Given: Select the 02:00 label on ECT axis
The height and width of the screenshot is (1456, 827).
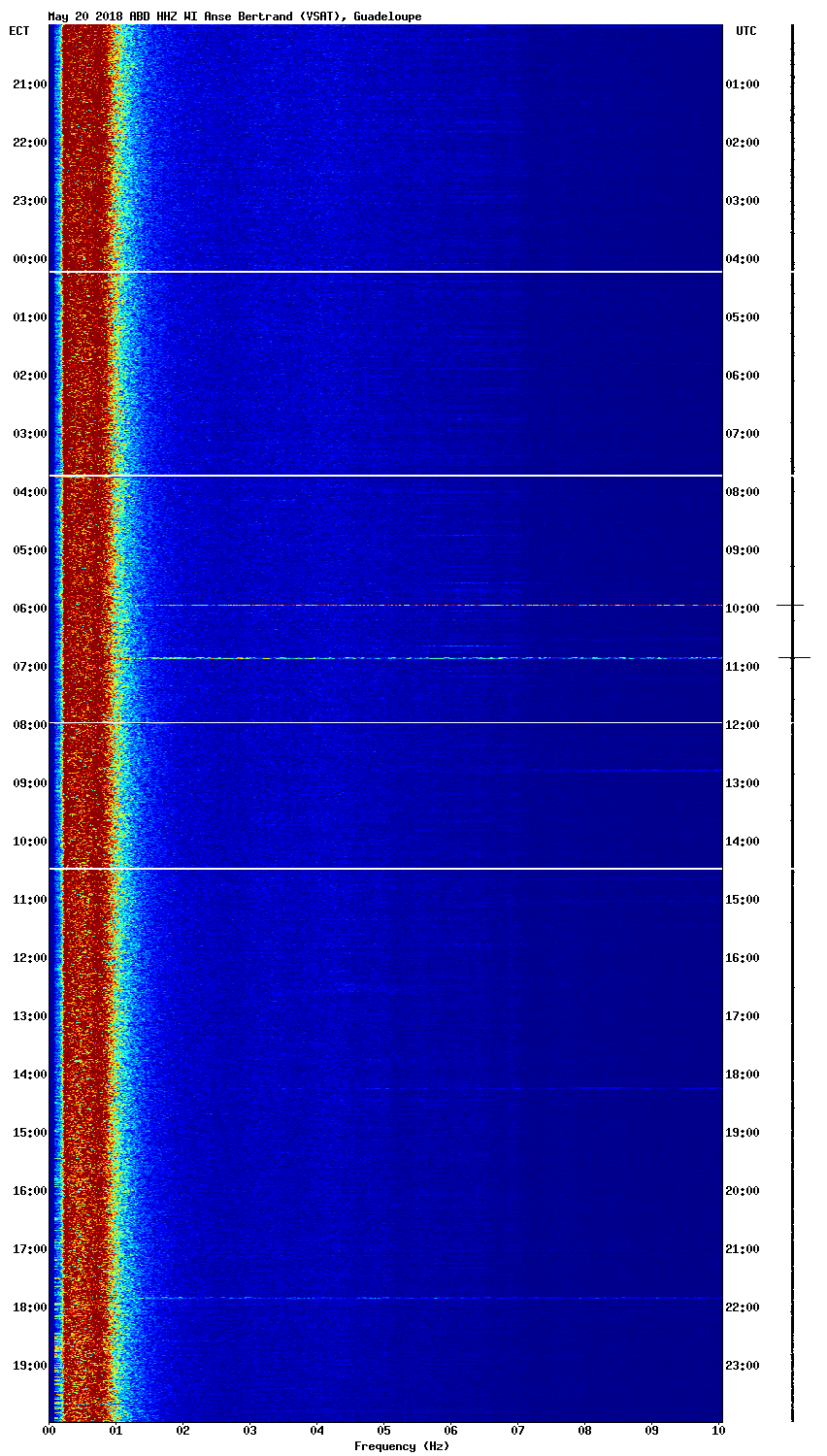Looking at the screenshot, I should (x=29, y=376).
